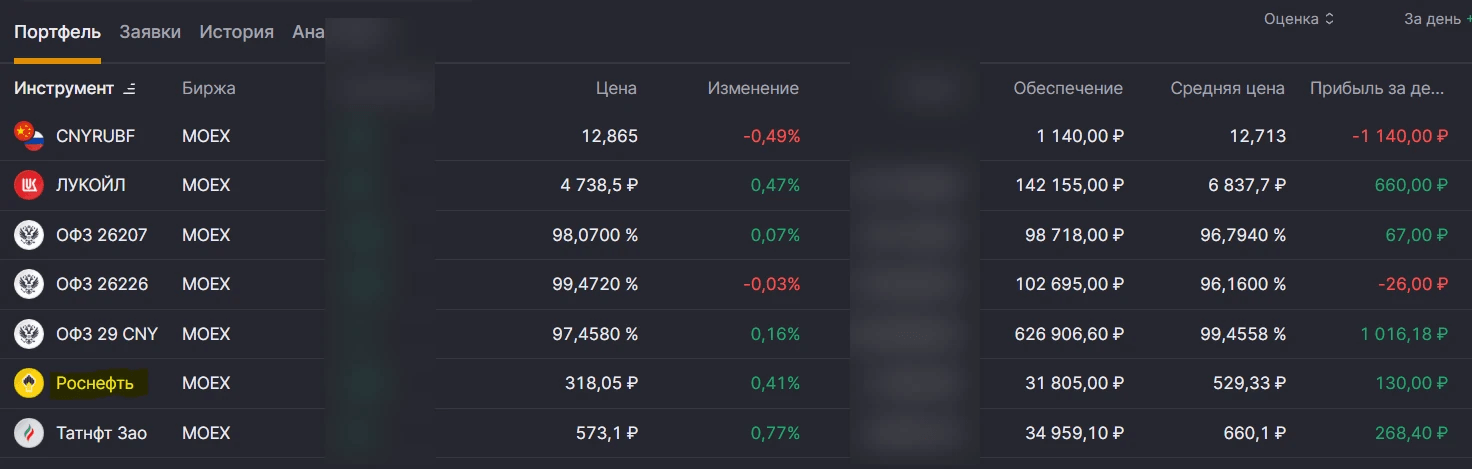Select the ЛУКОЙЛ instrument name
Screen dimensions: 1472x469
pyautogui.click(x=91, y=185)
